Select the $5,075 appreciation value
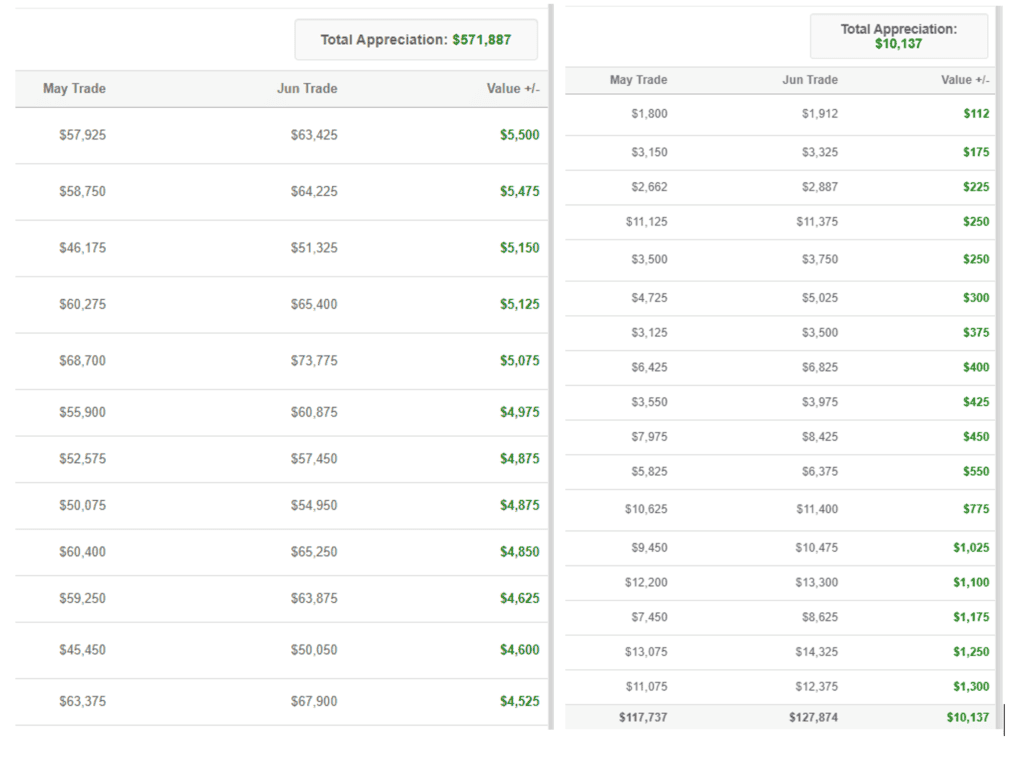 pos(520,361)
